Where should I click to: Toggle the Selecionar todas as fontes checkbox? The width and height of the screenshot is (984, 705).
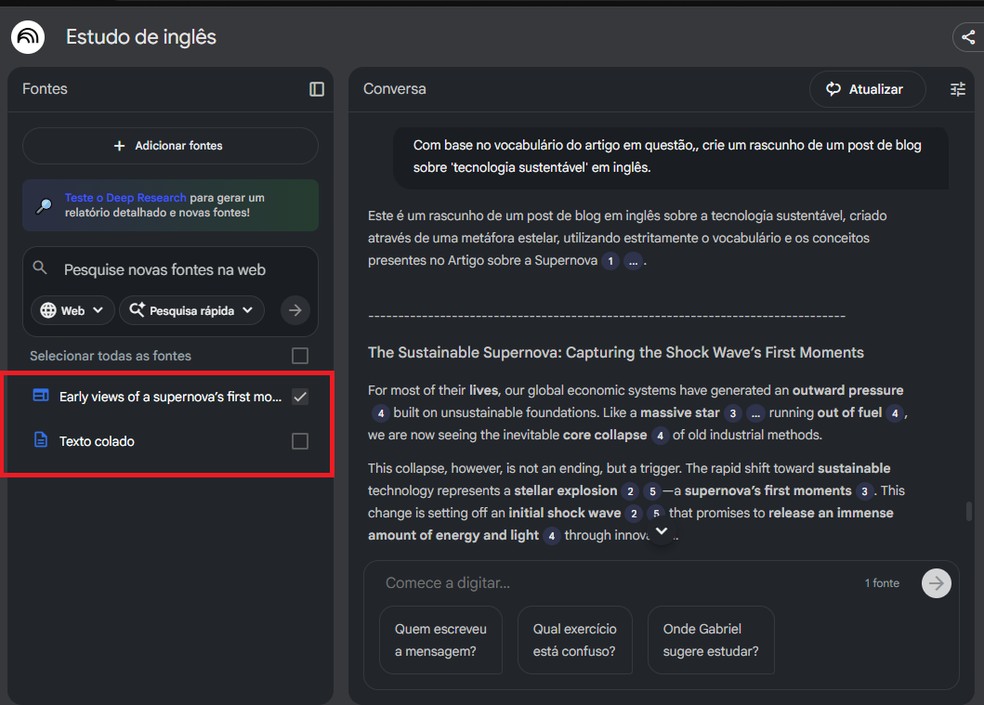(300, 356)
